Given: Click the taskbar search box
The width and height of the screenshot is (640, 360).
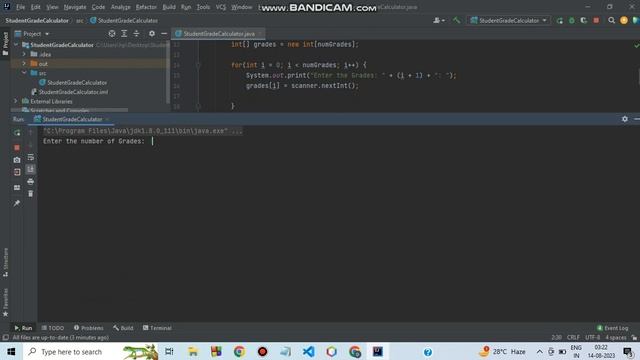Looking at the screenshot, I should point(91,351).
